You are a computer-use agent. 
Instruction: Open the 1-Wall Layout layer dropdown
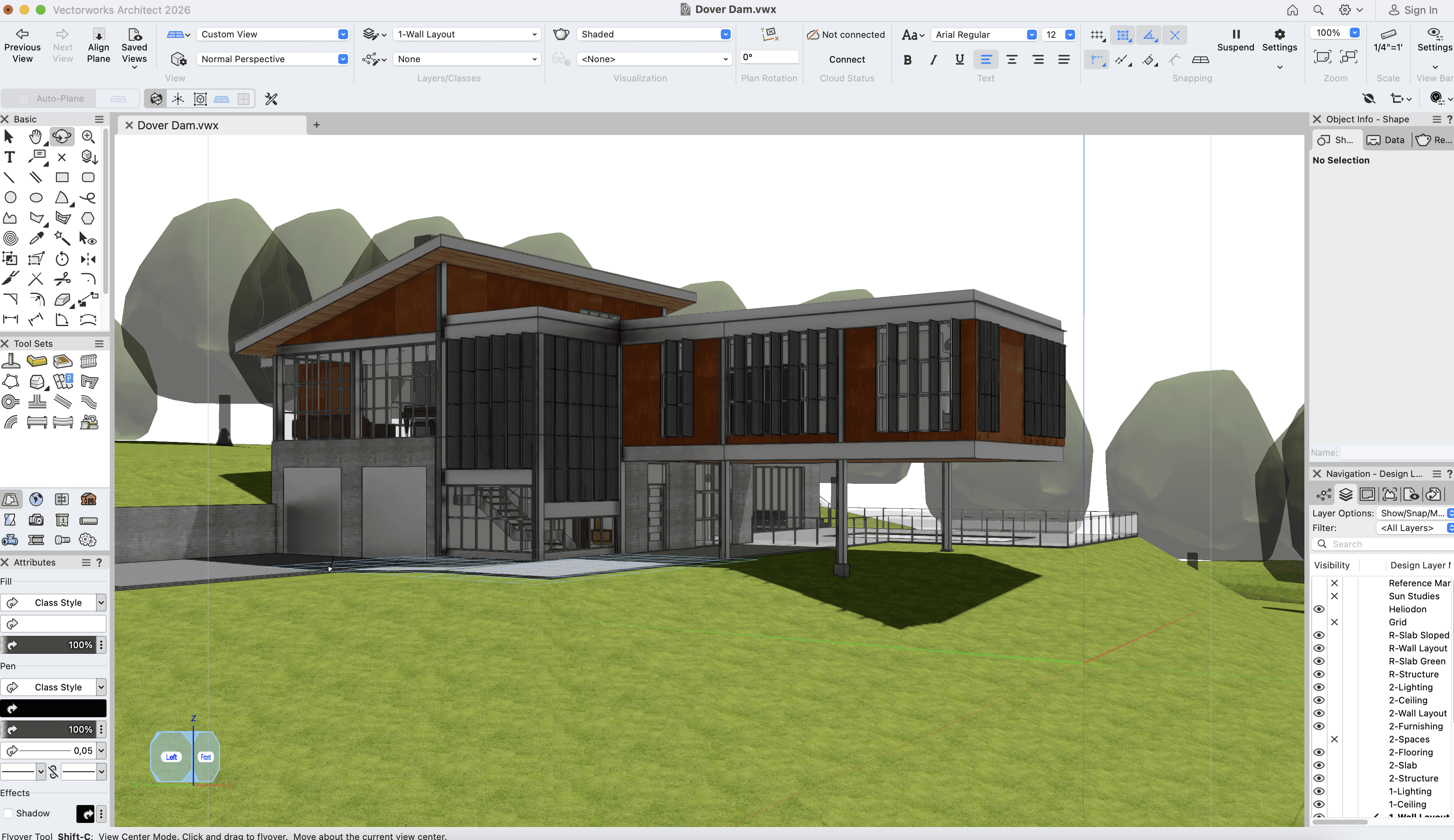(467, 34)
